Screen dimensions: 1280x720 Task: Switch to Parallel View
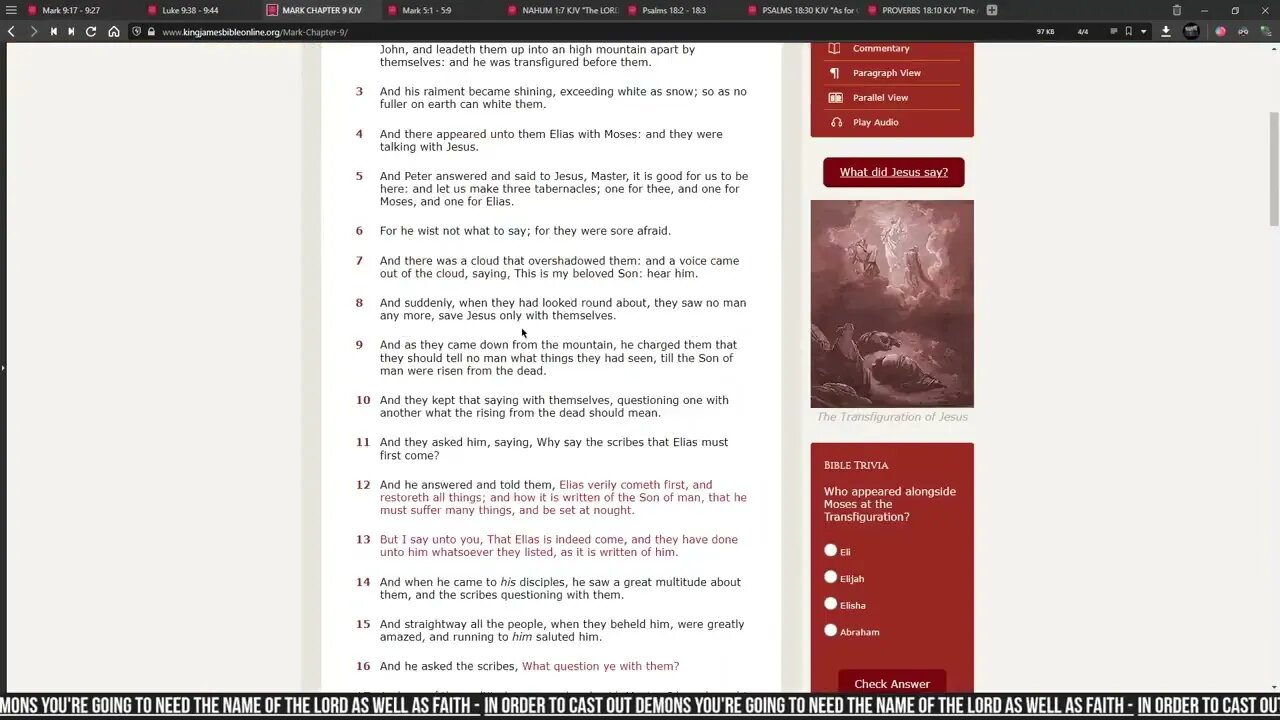click(x=880, y=97)
